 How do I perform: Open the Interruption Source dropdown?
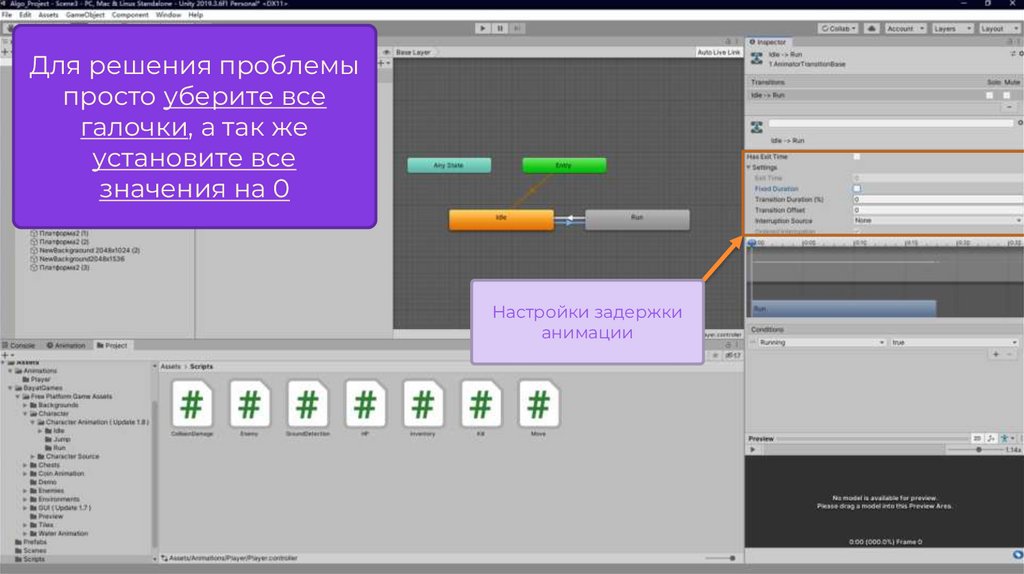pyautogui.click(x=937, y=221)
